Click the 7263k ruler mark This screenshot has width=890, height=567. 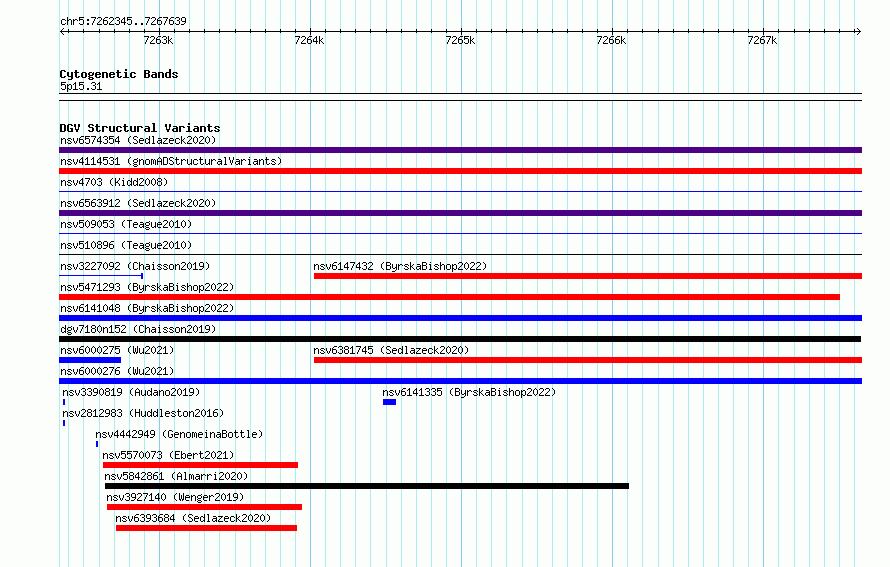coord(158,40)
